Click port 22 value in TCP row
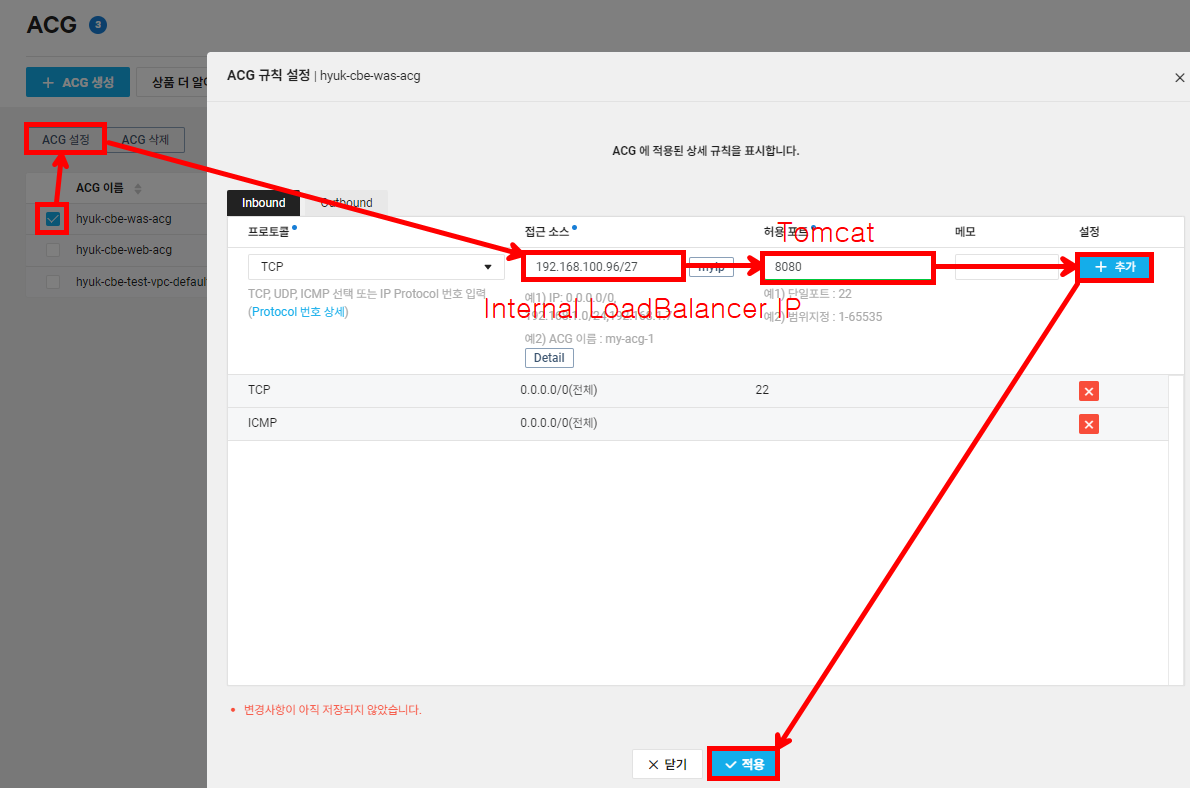1190x788 pixels. click(762, 390)
